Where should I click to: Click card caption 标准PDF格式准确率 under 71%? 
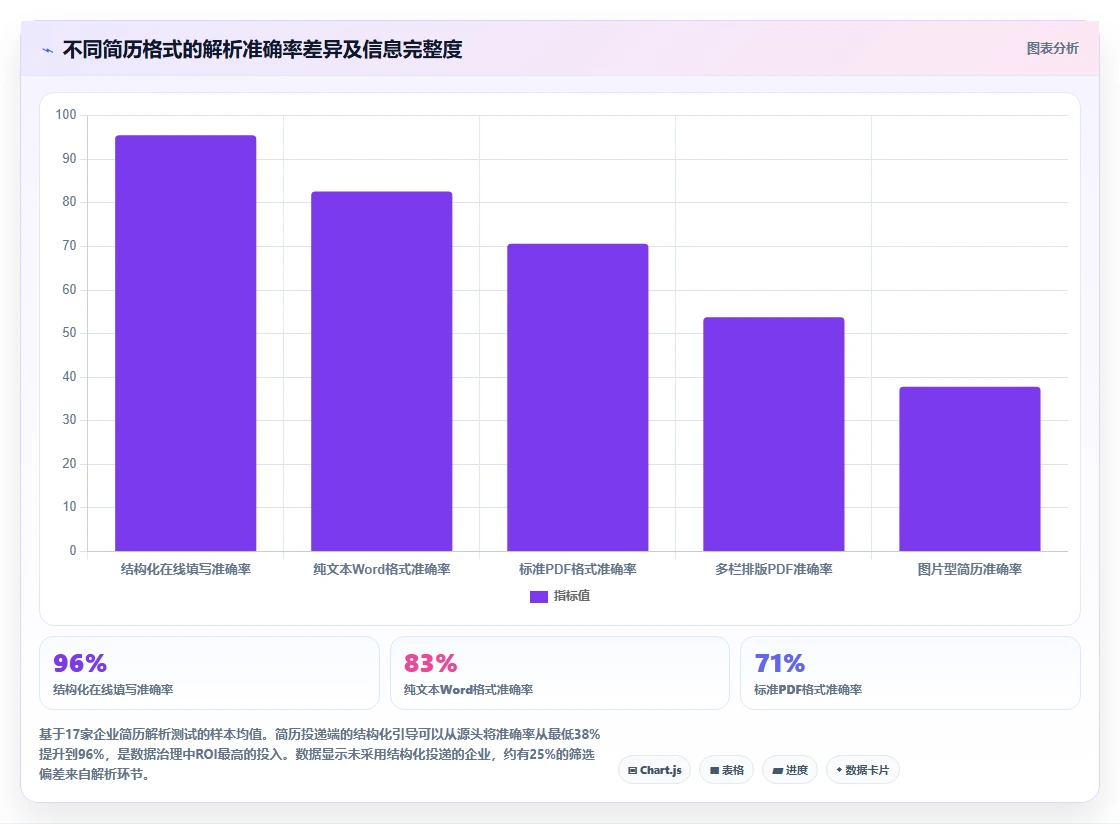pyautogui.click(x=808, y=690)
